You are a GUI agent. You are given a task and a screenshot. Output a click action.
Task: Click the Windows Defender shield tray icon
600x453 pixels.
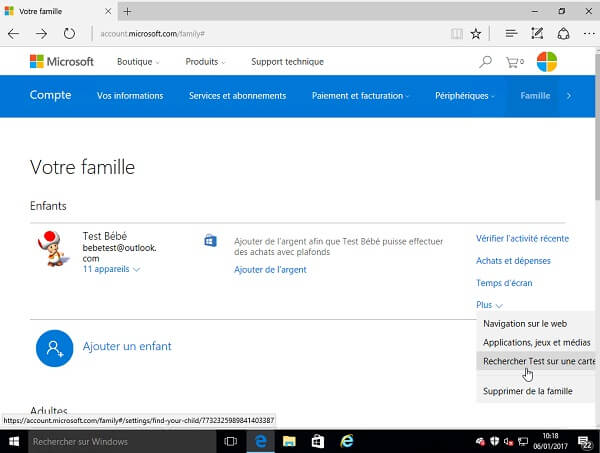point(494,441)
